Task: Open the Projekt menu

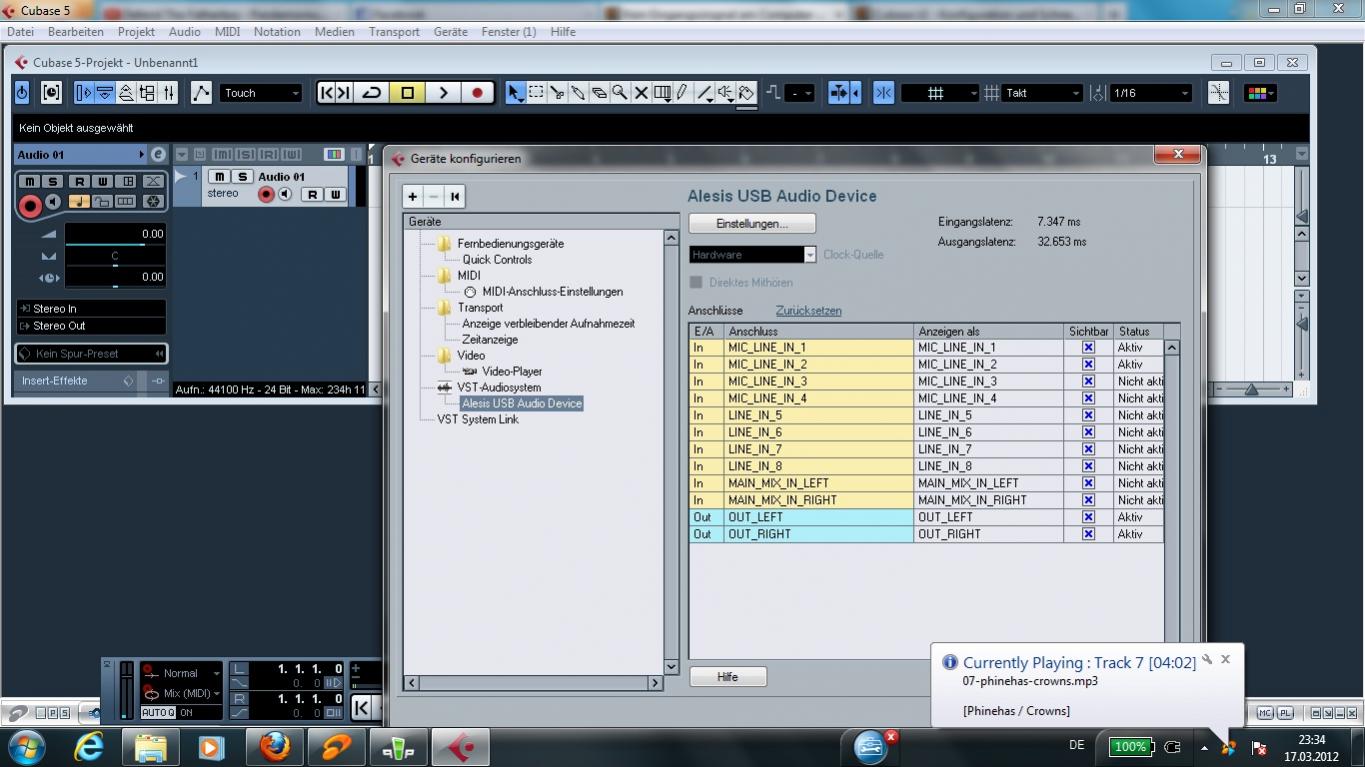Action: point(136,32)
